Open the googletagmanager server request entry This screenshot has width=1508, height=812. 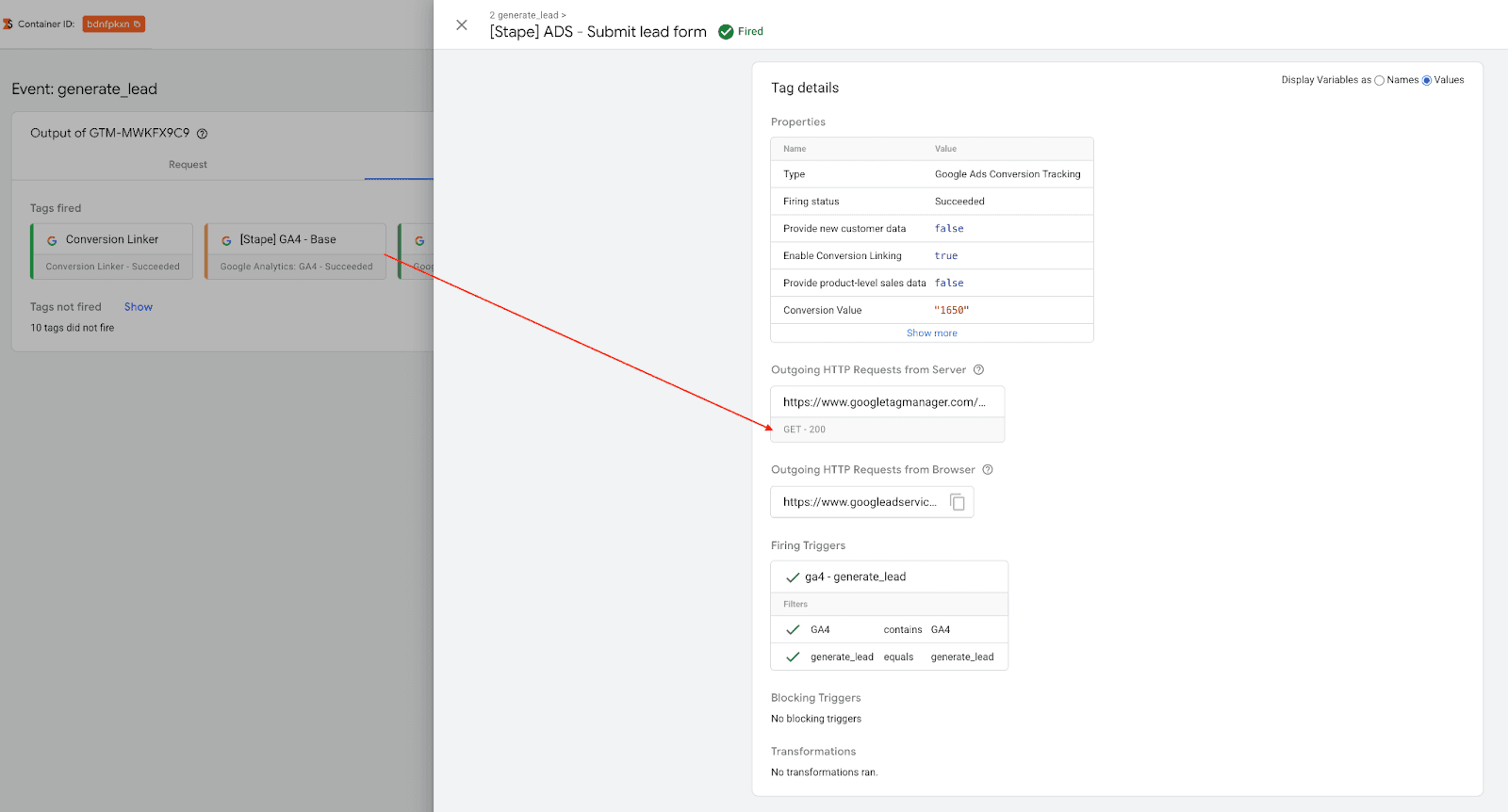click(x=884, y=402)
